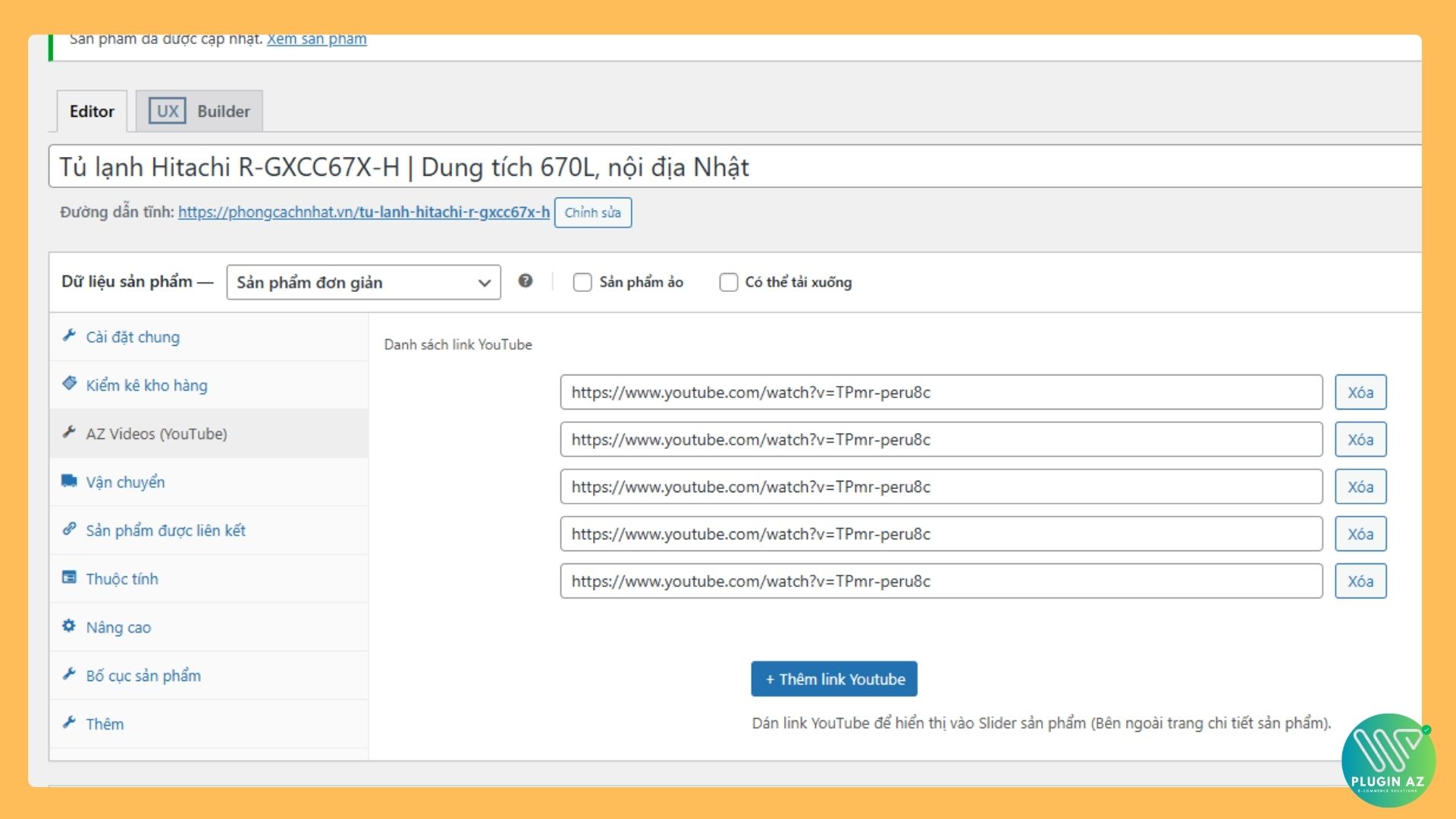Click the Chỉnh sửa permalink button
Image resolution: width=1456 pixels, height=819 pixels.
coord(593,212)
